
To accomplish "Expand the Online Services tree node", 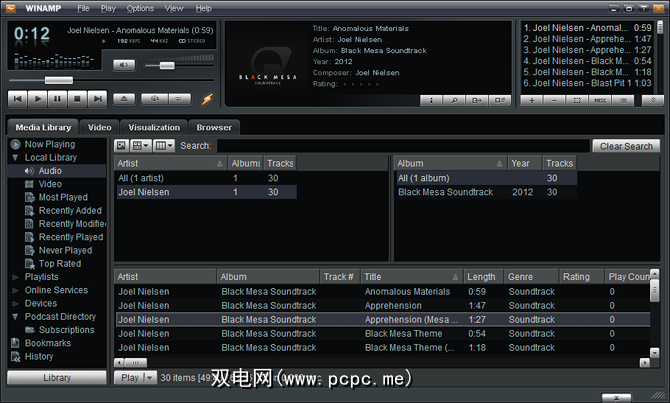I will [x=15, y=291].
